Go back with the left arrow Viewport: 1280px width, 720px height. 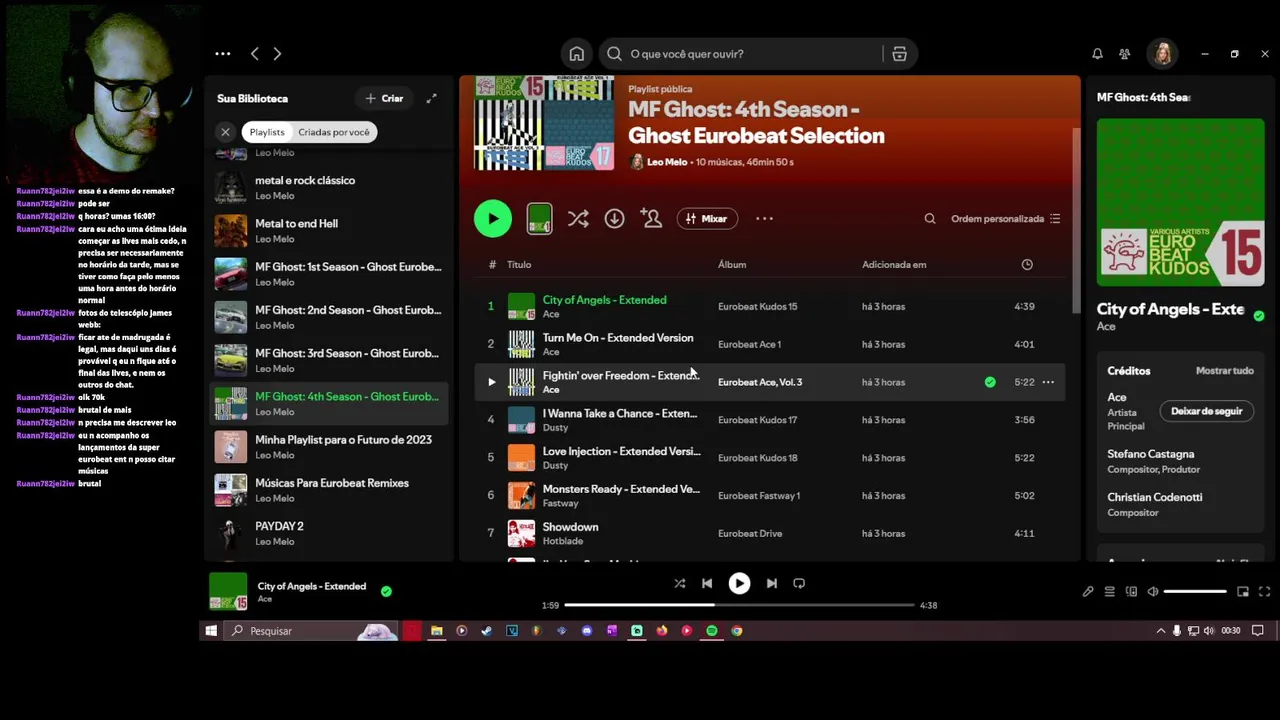tap(255, 54)
